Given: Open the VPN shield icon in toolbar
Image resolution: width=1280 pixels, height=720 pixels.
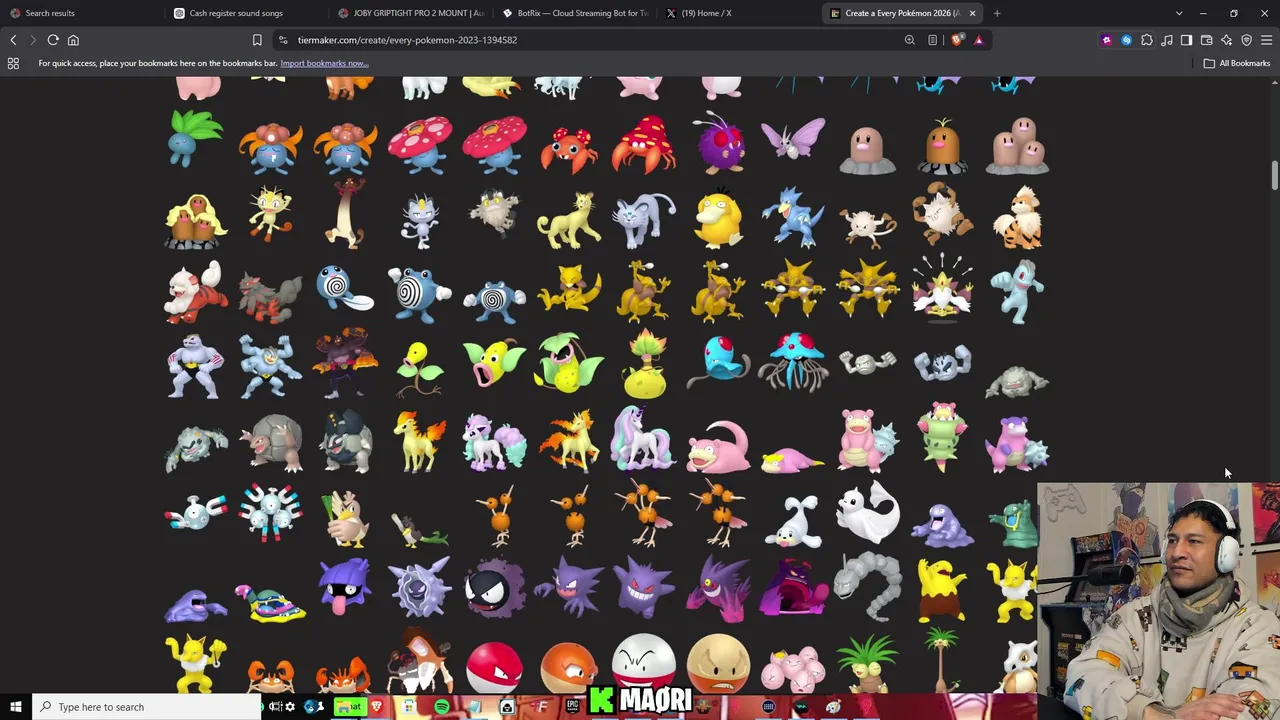Looking at the screenshot, I should [x=1247, y=40].
